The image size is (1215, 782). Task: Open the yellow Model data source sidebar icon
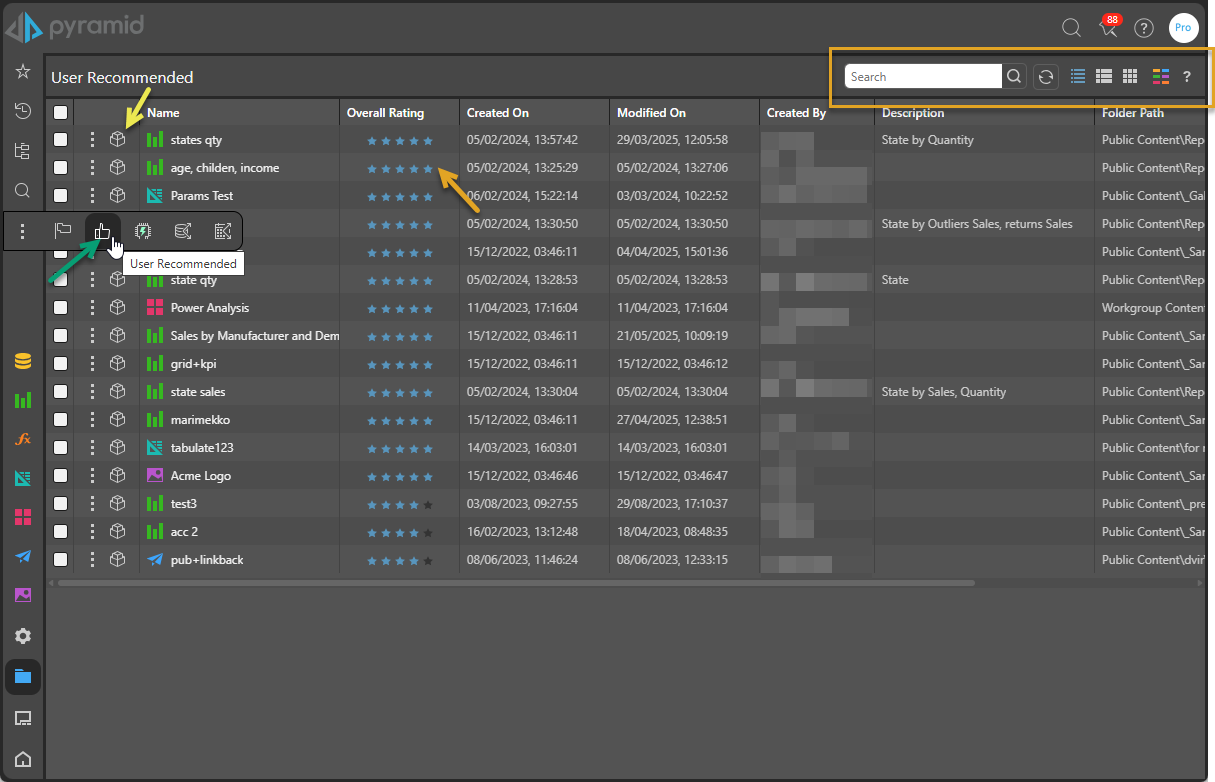click(22, 362)
